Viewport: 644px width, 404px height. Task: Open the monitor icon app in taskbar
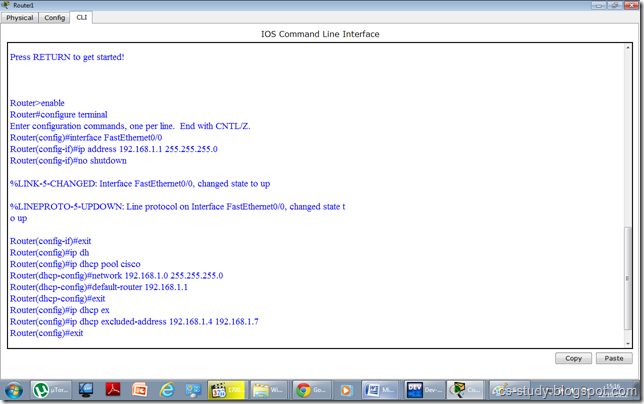86,390
